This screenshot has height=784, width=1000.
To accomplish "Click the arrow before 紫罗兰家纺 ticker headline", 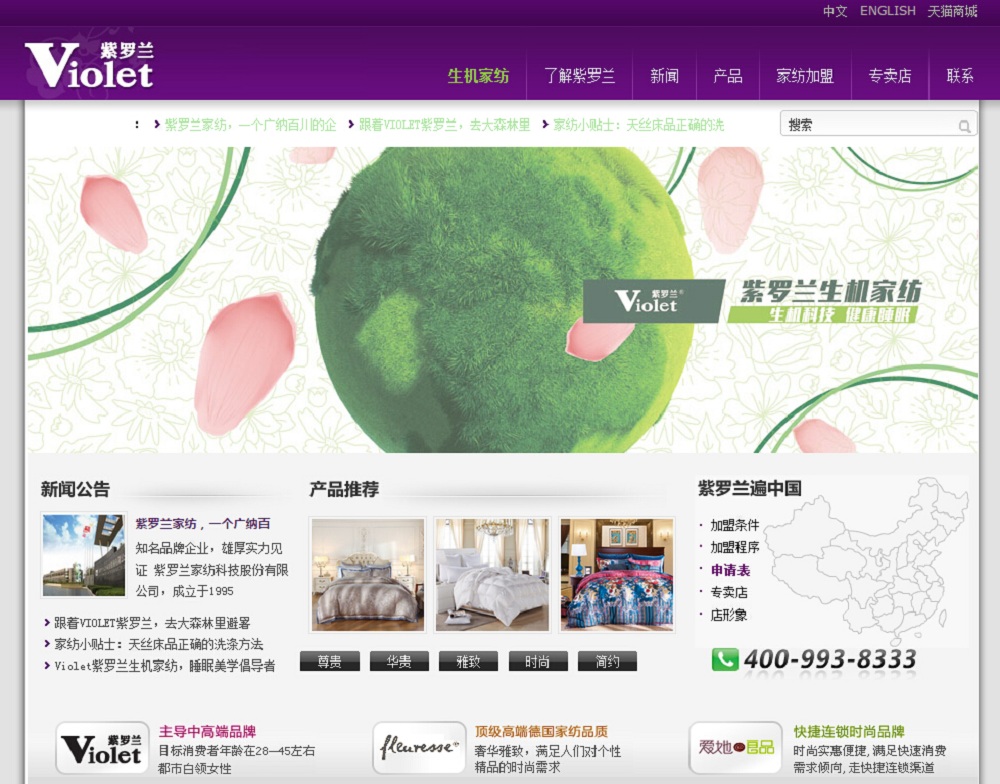I will pyautogui.click(x=157, y=124).
